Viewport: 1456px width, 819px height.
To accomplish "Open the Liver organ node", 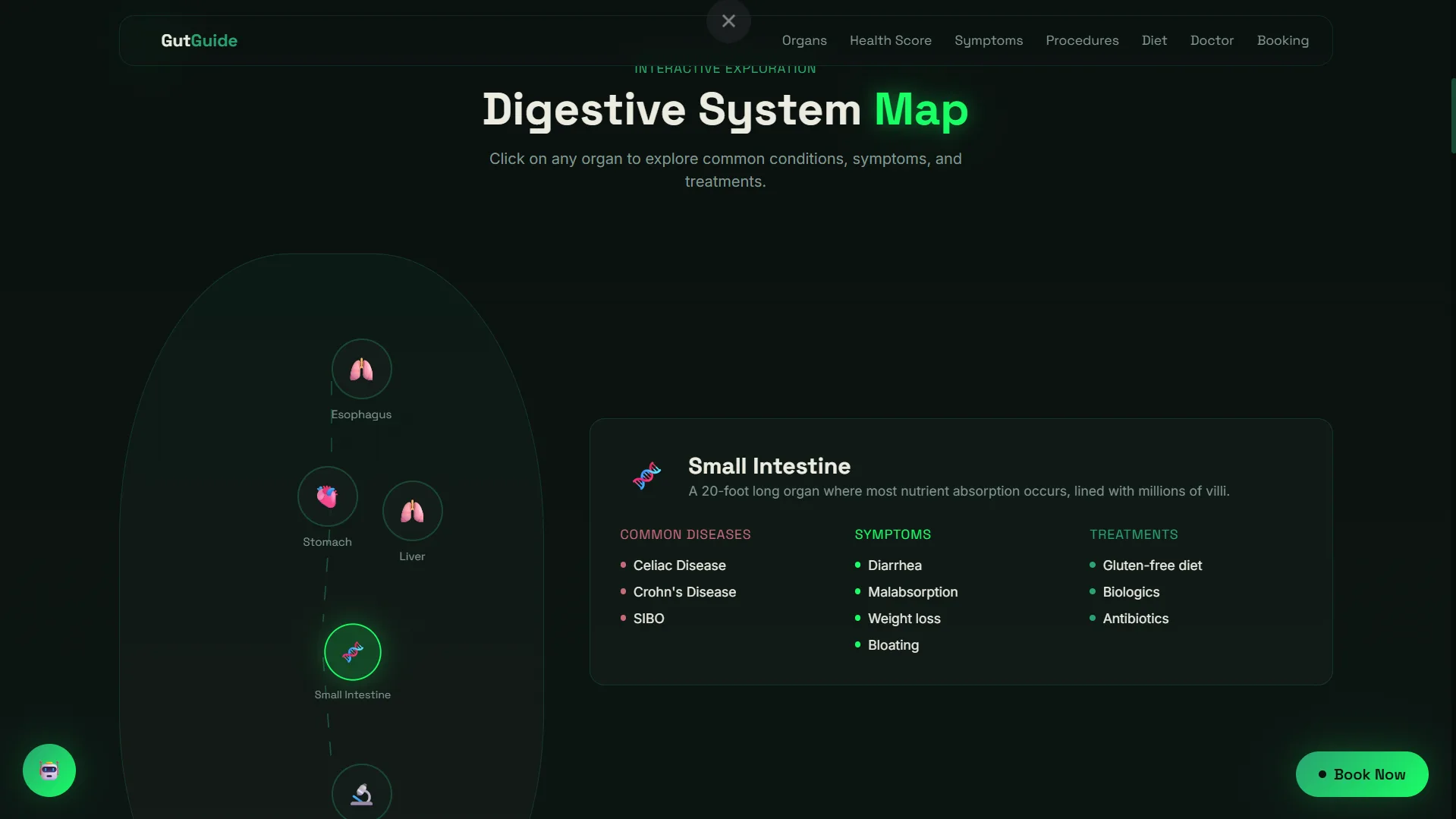I will coord(412,511).
